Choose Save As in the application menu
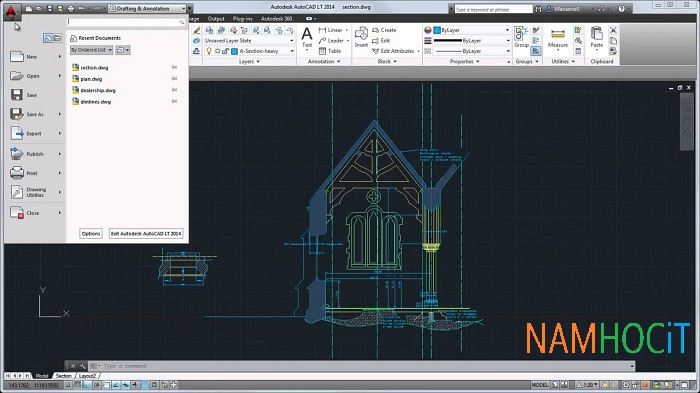The height and width of the screenshot is (393, 700). click(36, 114)
